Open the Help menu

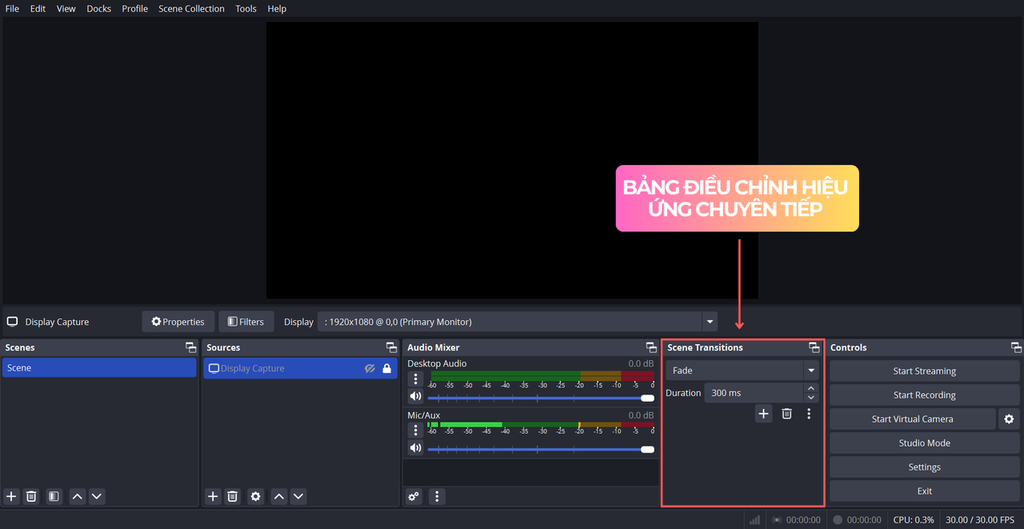tap(277, 8)
